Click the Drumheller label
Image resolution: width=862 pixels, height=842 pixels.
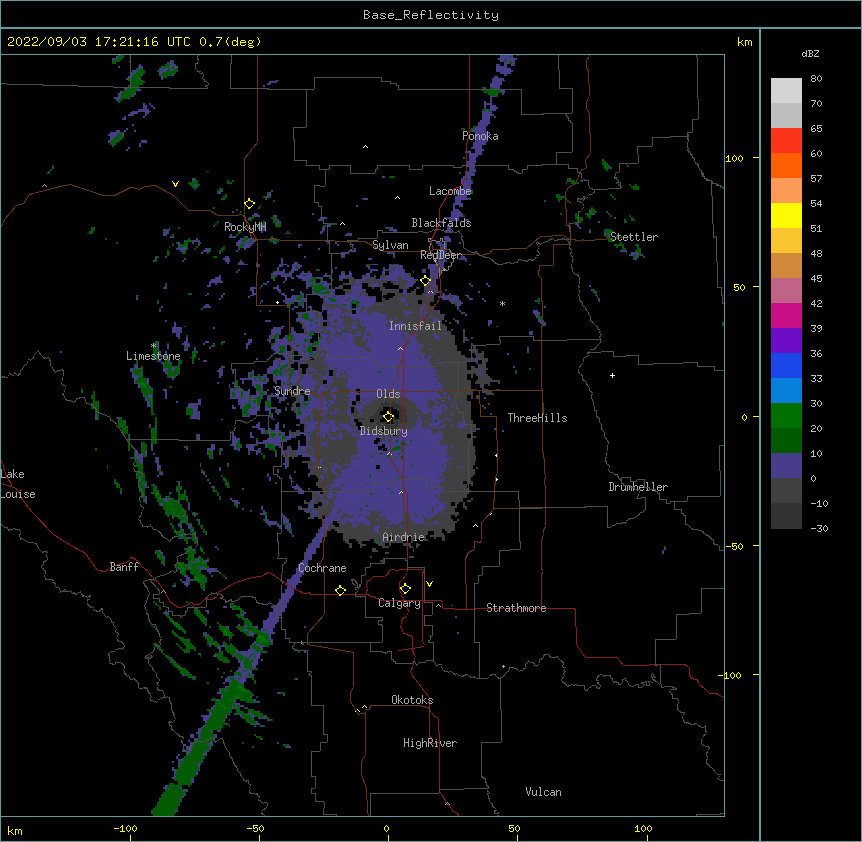pos(638,487)
